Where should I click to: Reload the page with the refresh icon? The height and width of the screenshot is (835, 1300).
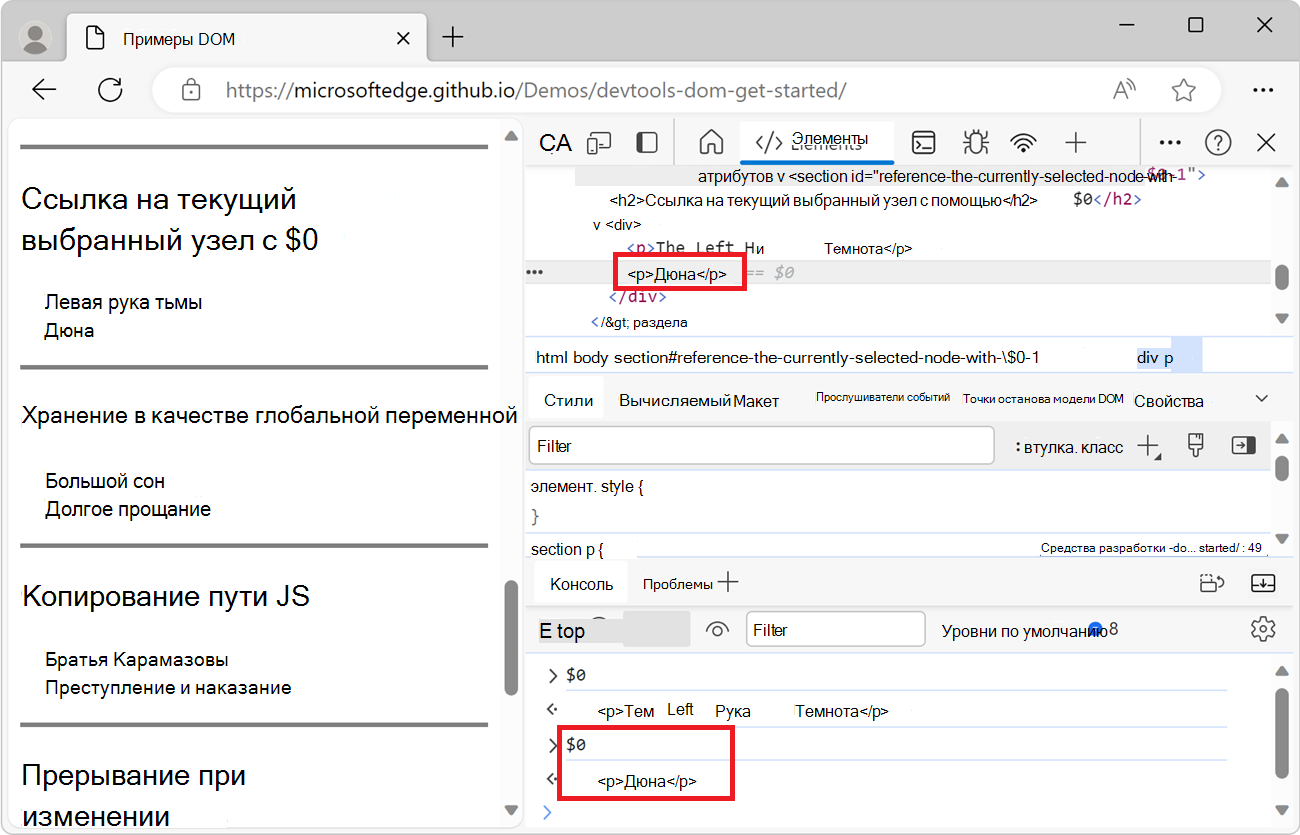point(110,90)
